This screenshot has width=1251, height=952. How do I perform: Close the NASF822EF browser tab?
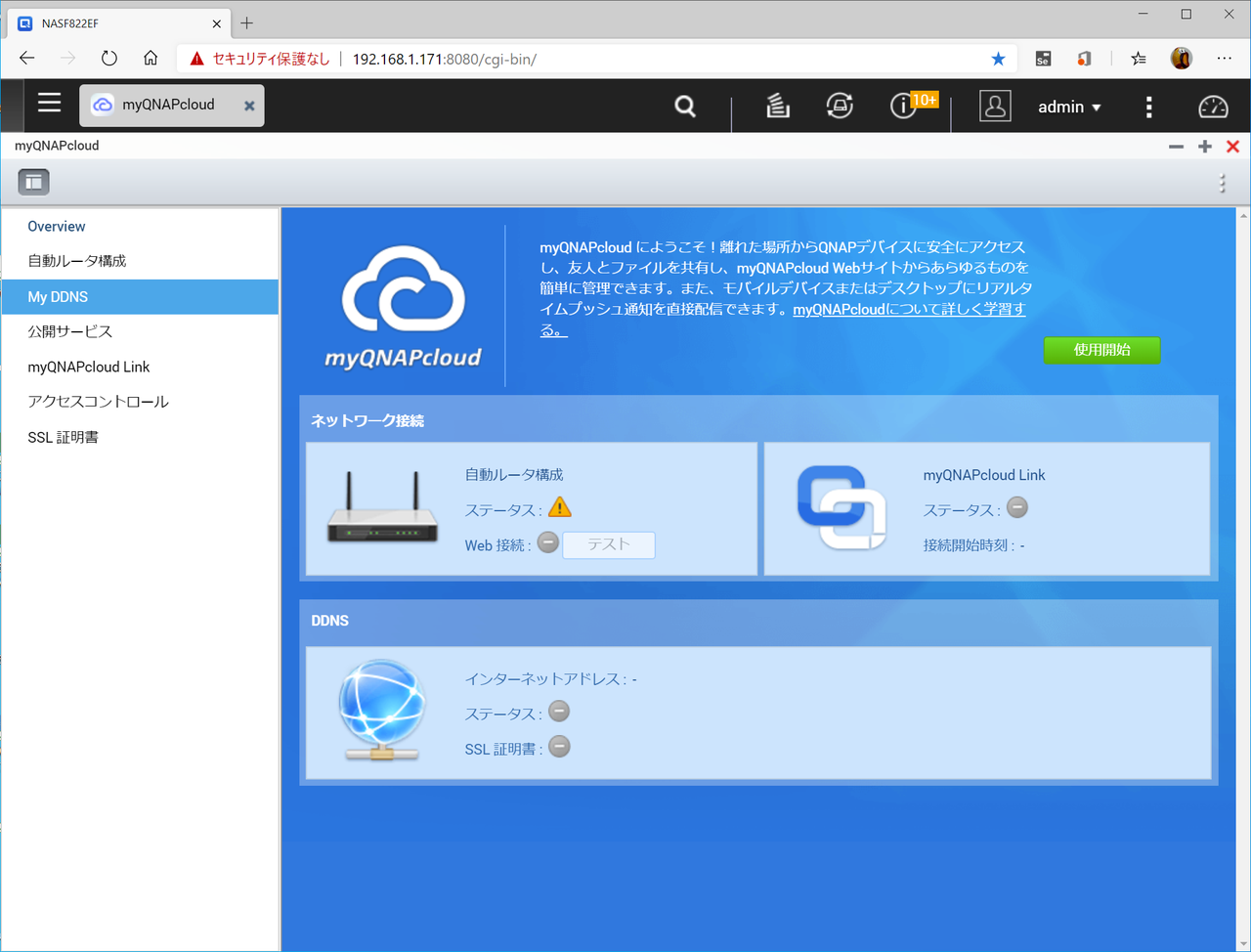click(x=216, y=23)
